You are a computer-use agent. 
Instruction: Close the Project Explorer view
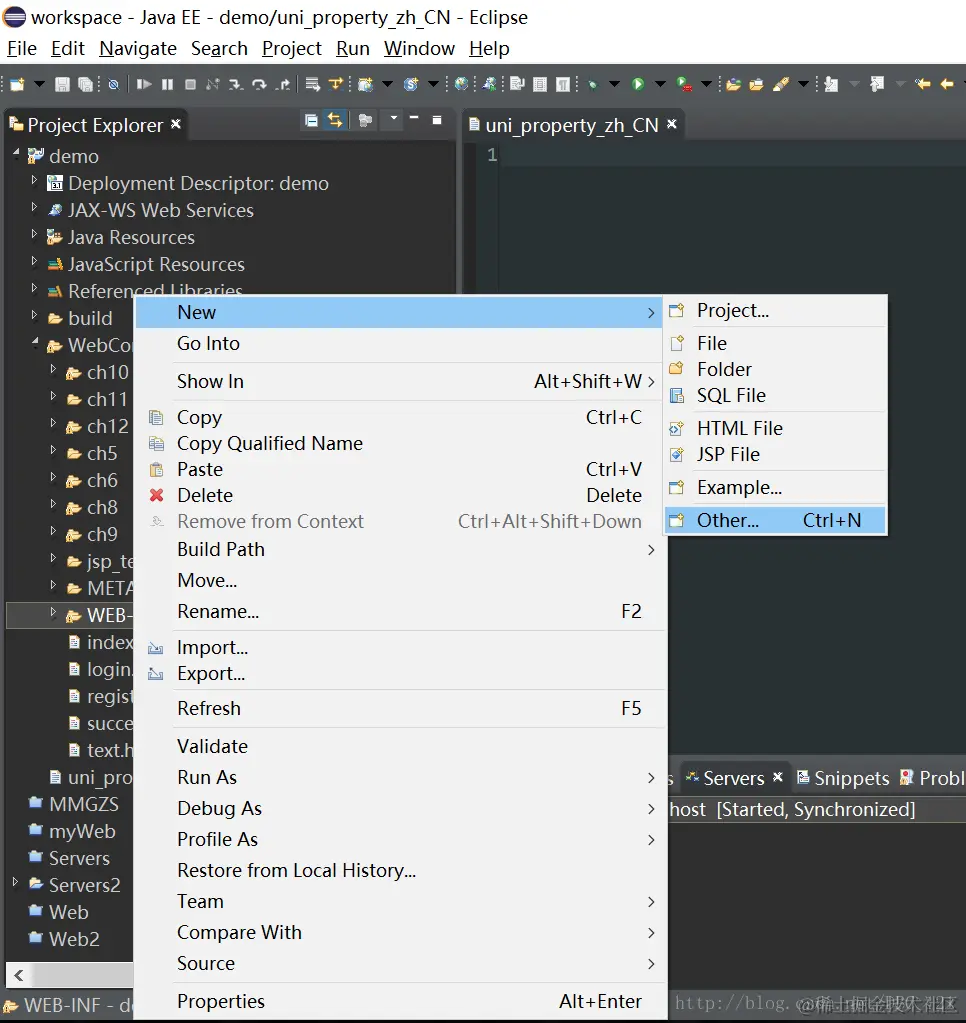pyautogui.click(x=175, y=123)
